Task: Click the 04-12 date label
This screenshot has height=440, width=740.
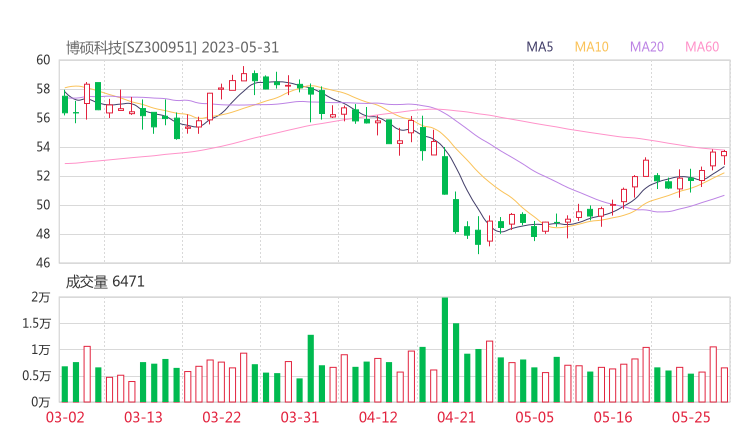Action: tap(378, 417)
